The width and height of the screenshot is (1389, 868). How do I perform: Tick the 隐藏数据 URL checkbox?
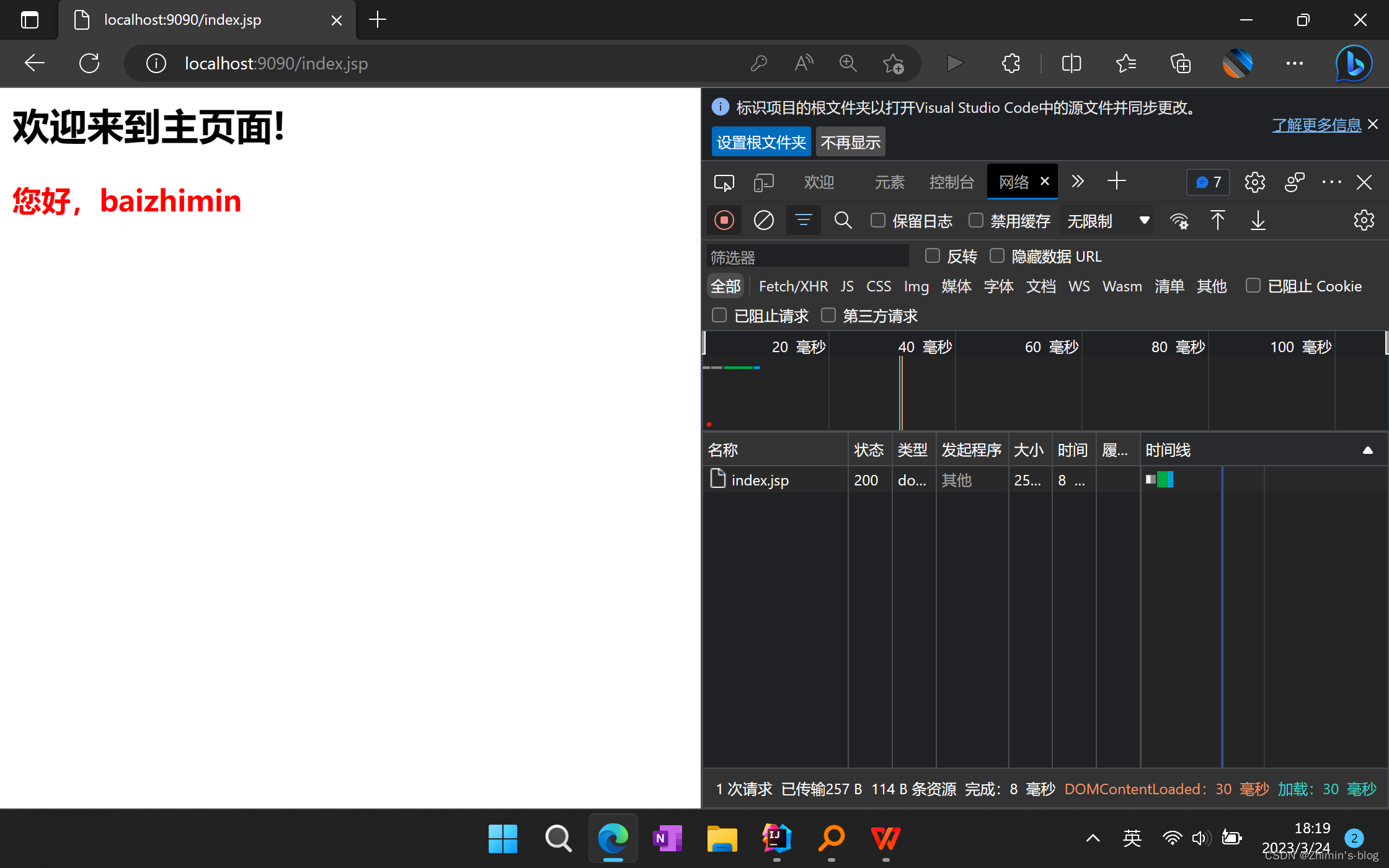point(996,256)
